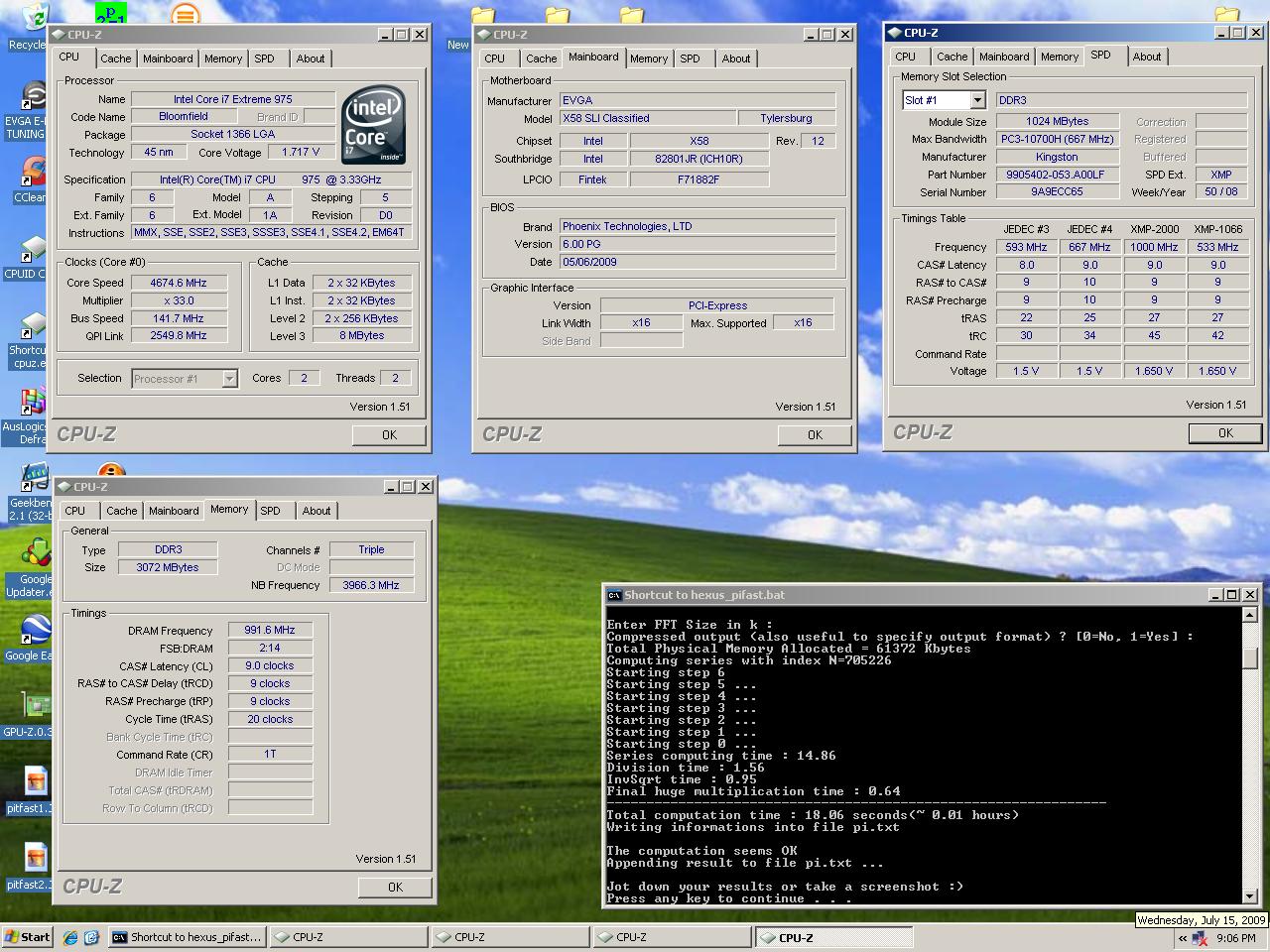Switch to Memory tab in CPU-Z SPD window
The image size is (1270, 952).
coord(1060,57)
